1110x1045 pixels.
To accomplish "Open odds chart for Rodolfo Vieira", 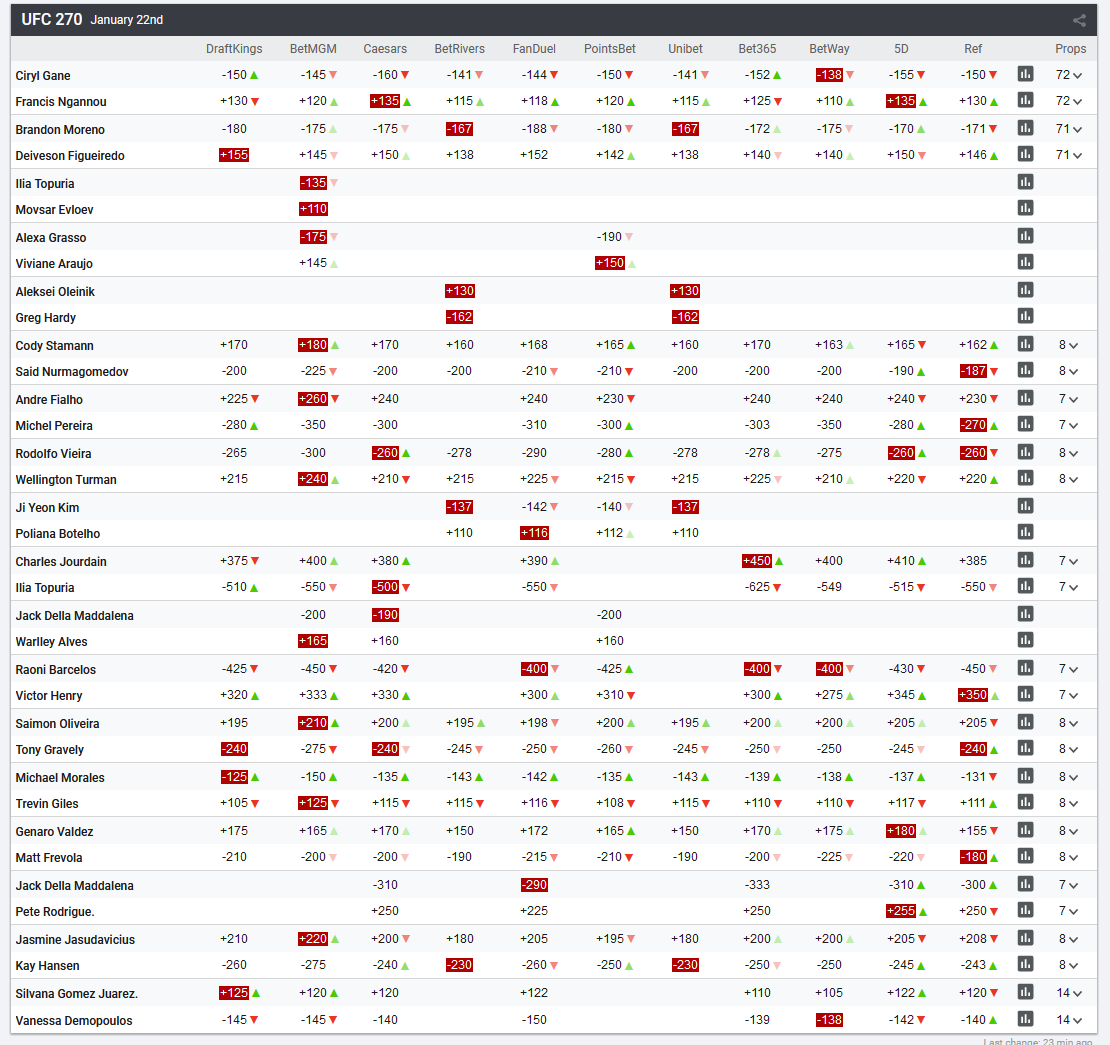I will pyautogui.click(x=1025, y=452).
